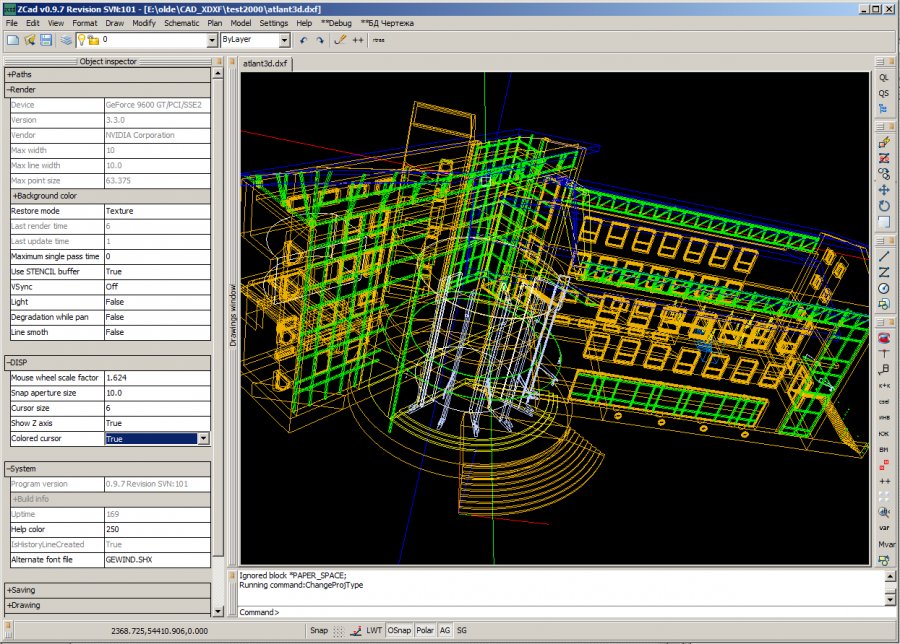This screenshot has height=644, width=900.
Task: Toggle the Snap status bar button
Action: [x=318, y=631]
